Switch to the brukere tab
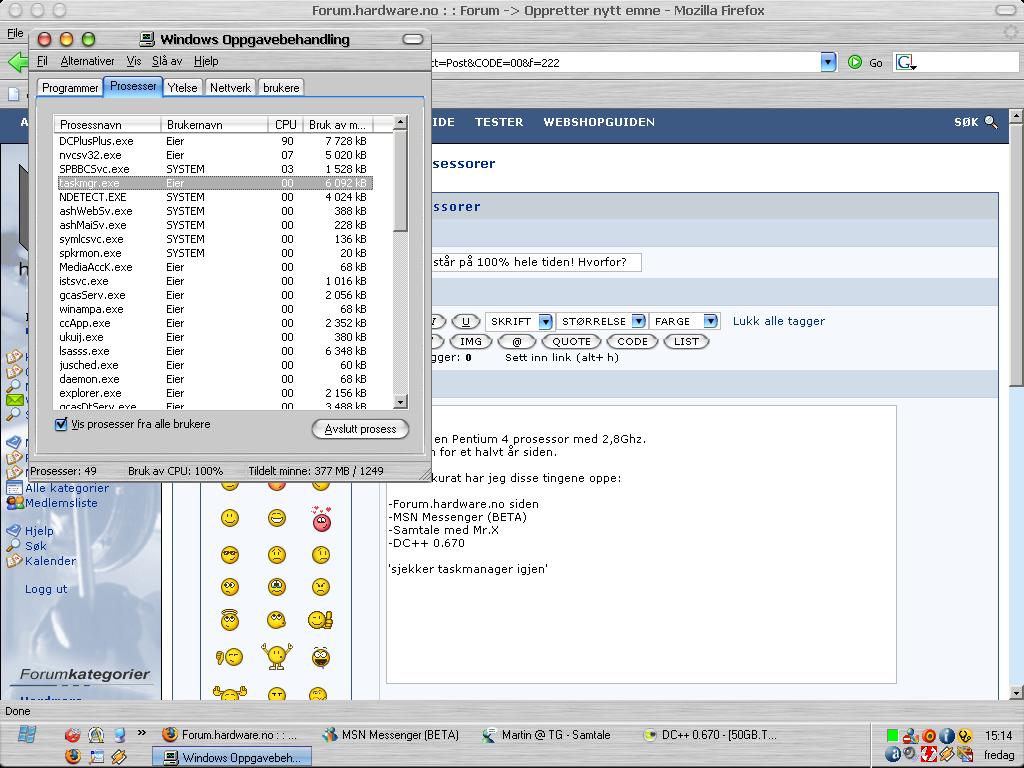Viewport: 1024px width, 768px height. [x=281, y=88]
